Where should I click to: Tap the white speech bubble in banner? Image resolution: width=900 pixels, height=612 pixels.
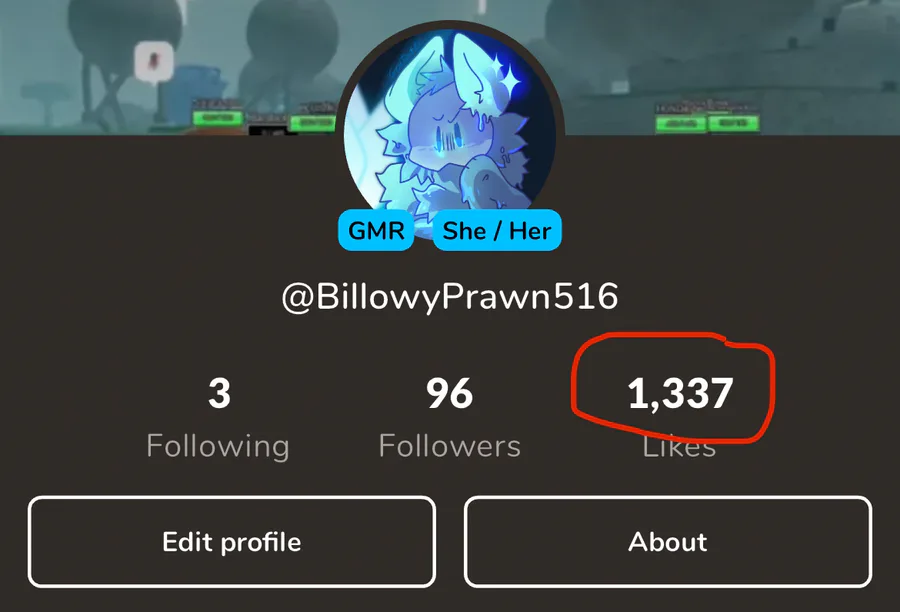coord(154,61)
